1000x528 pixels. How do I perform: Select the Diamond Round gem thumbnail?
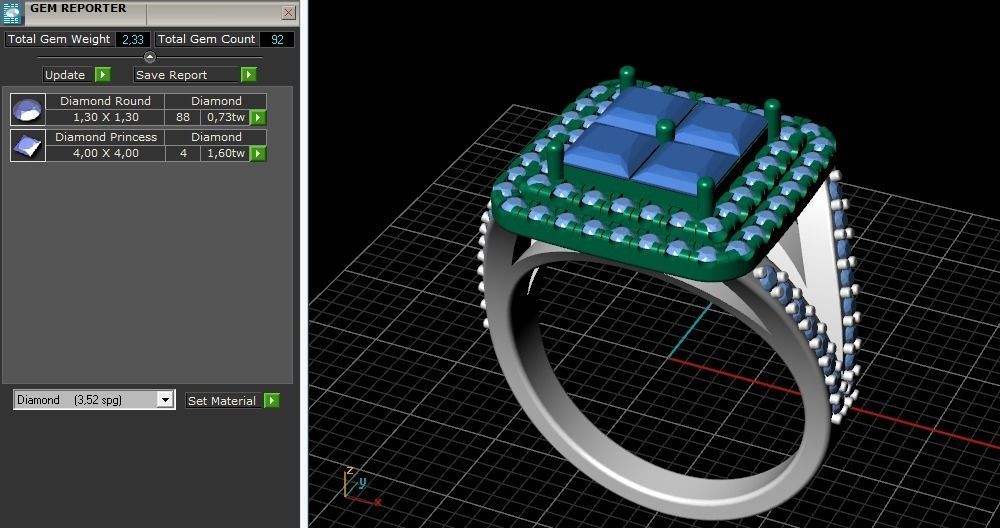coord(28,110)
